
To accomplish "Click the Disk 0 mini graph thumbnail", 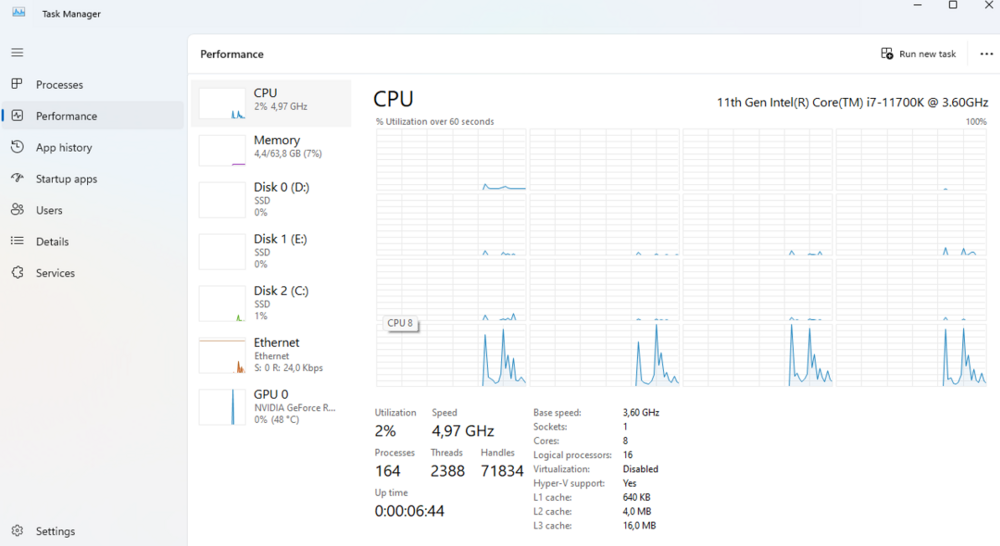I will pyautogui.click(x=222, y=200).
